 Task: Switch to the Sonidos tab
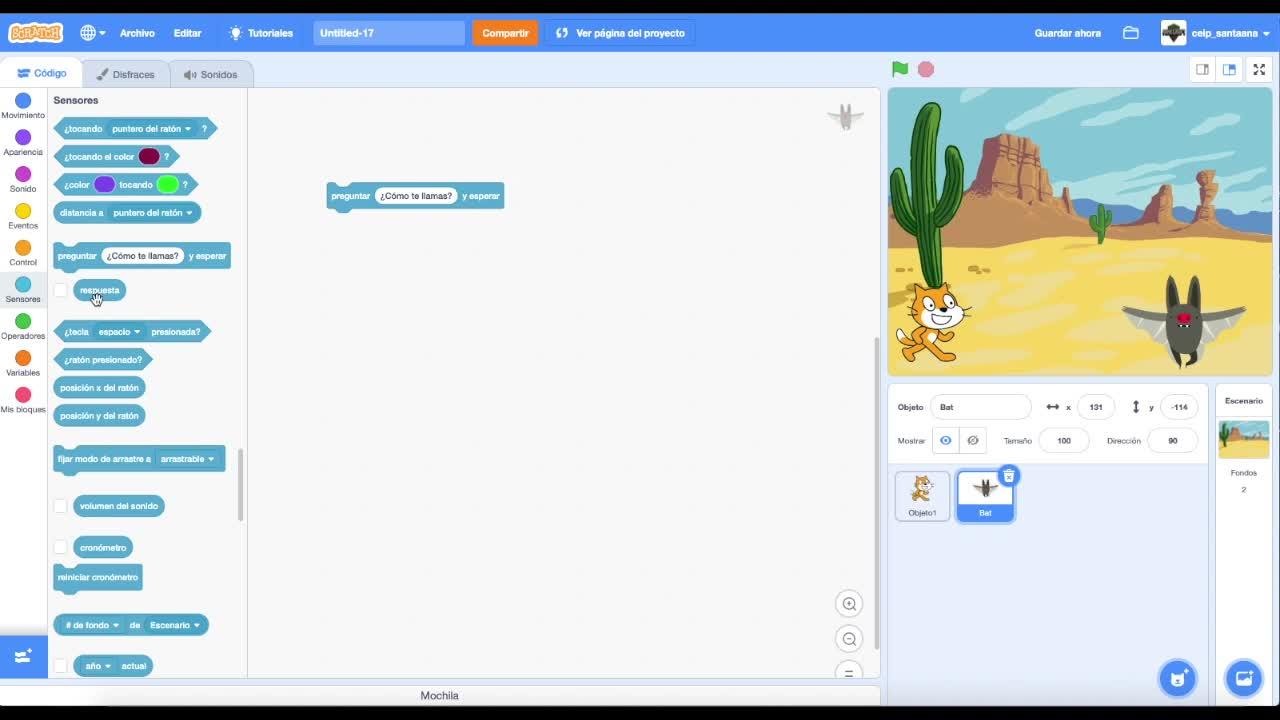point(210,74)
